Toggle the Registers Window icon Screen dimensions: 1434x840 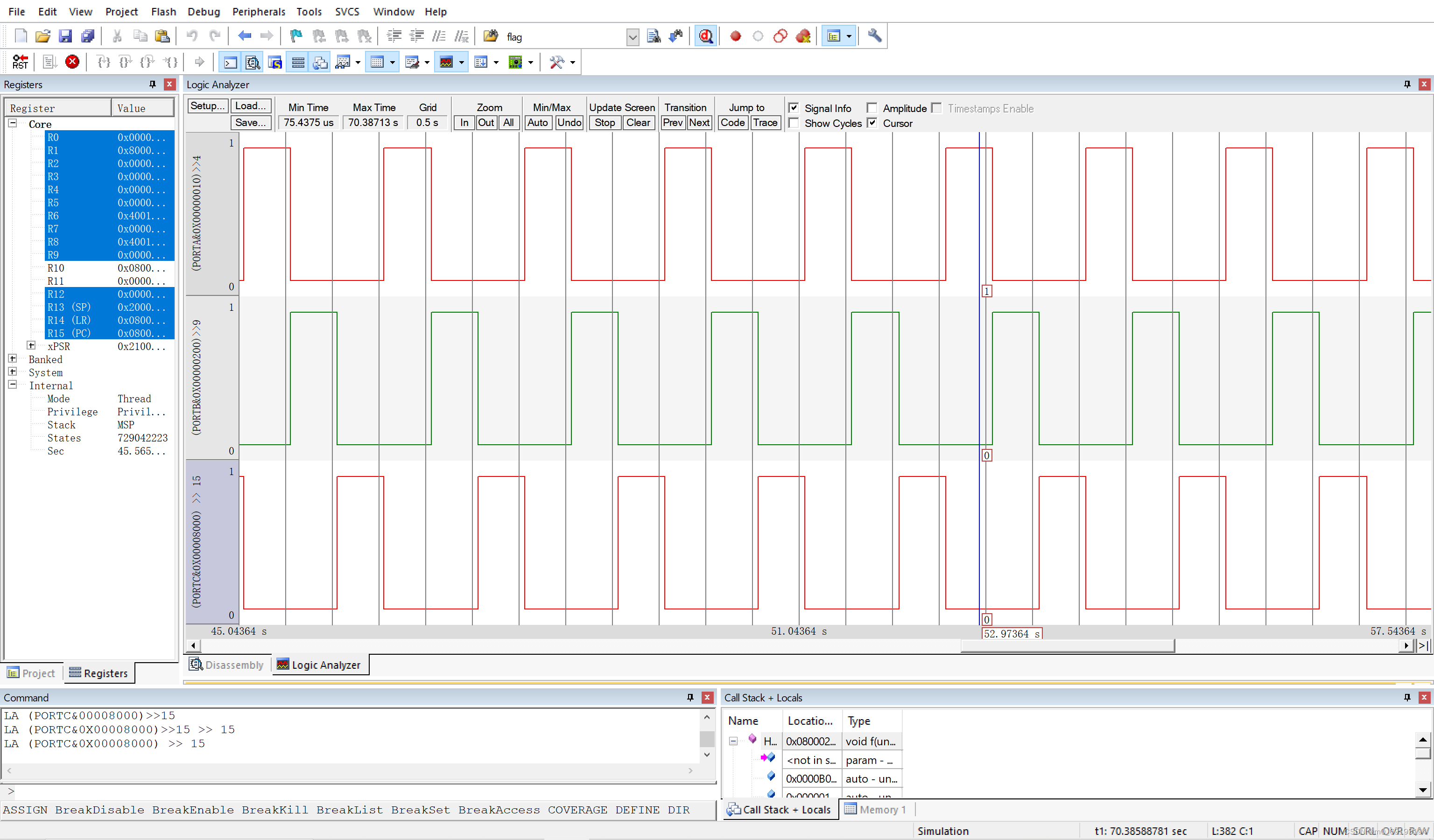click(298, 62)
